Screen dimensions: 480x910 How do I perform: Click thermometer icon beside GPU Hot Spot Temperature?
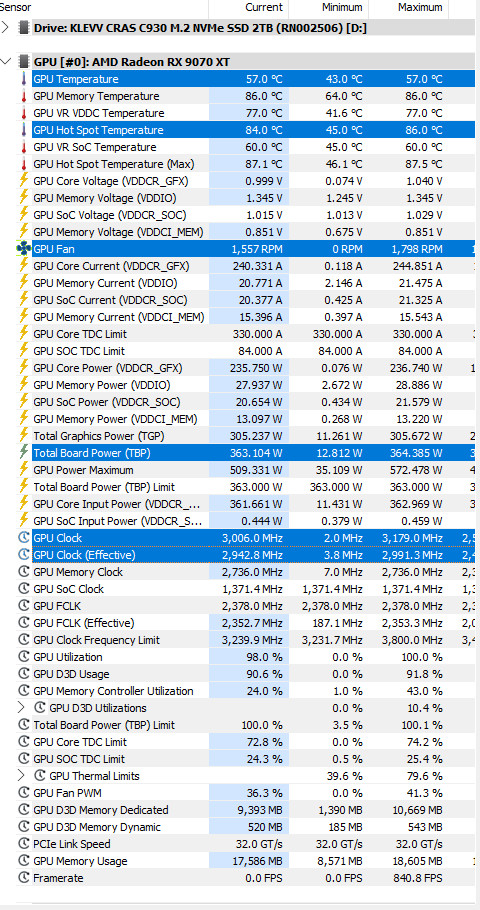tap(24, 130)
